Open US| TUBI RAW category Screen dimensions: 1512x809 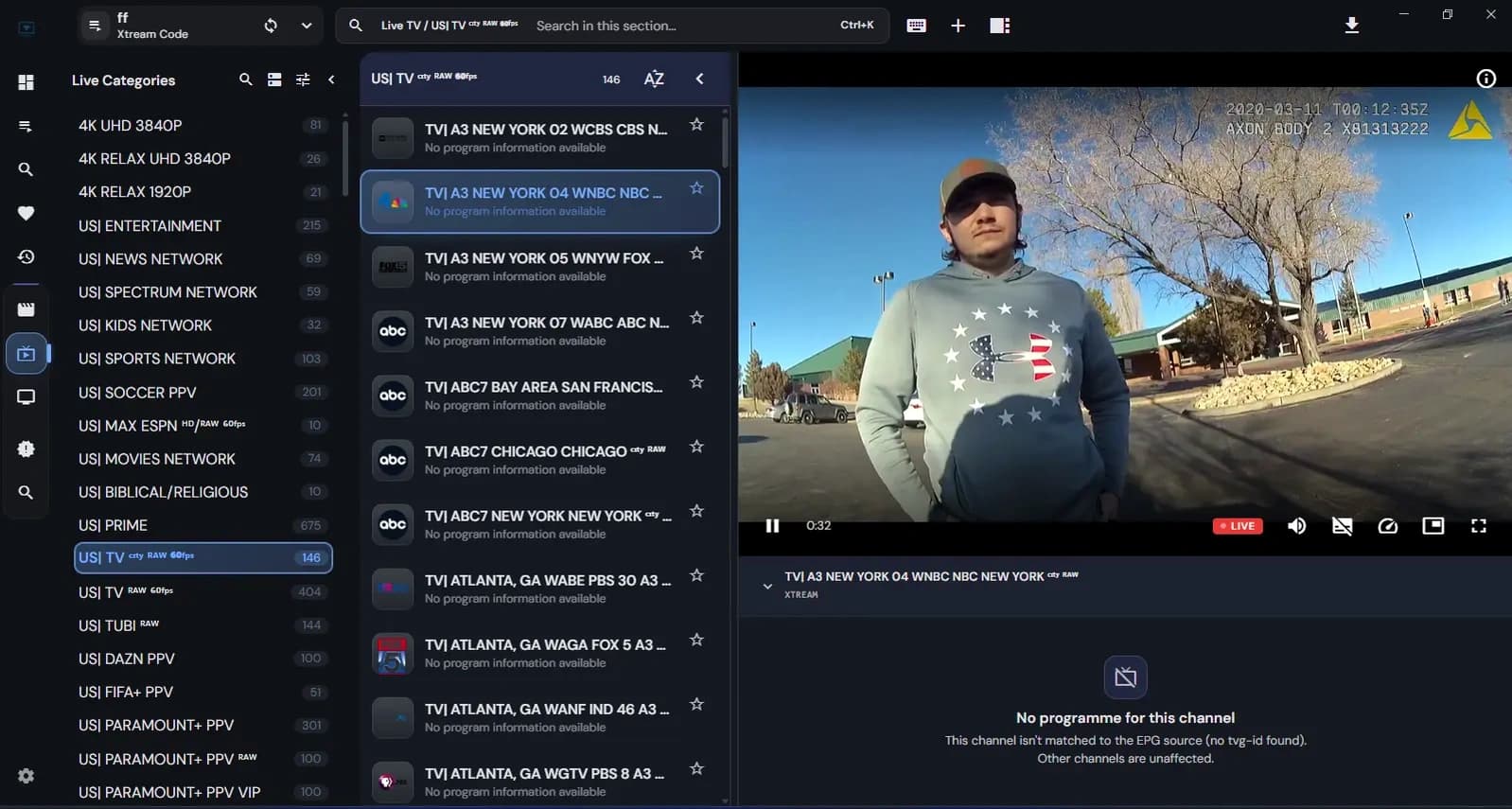tap(203, 625)
